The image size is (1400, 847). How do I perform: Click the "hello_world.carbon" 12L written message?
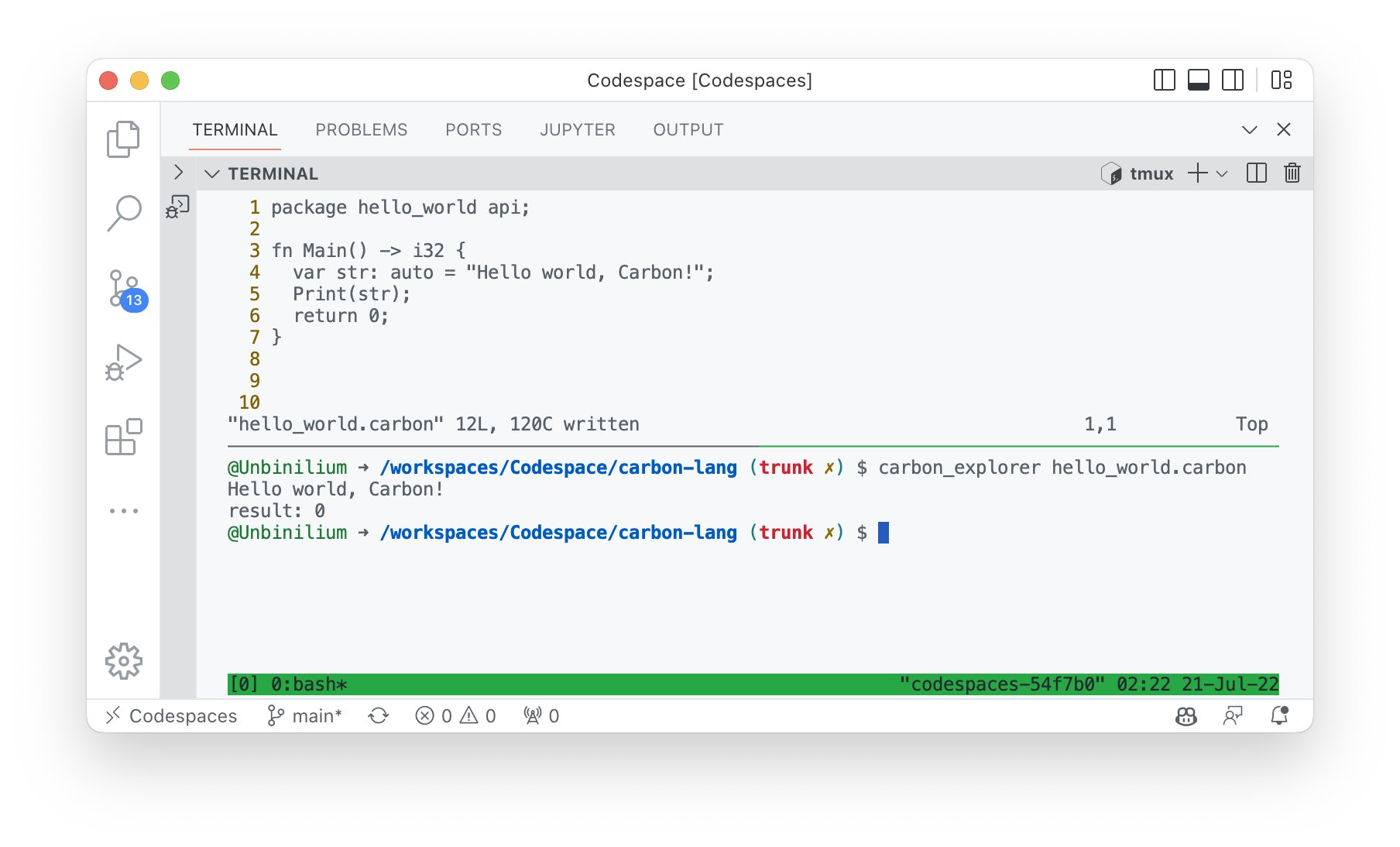click(x=434, y=424)
